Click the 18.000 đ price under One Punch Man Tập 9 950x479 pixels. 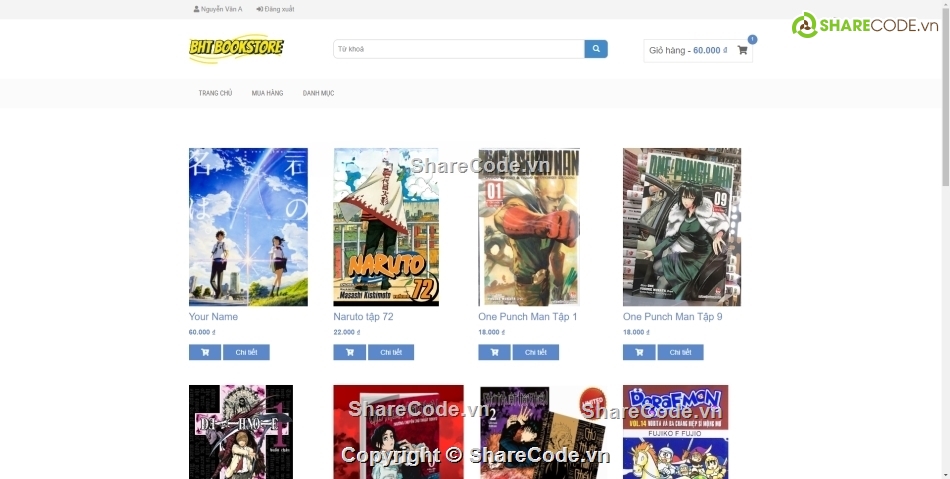click(636, 332)
